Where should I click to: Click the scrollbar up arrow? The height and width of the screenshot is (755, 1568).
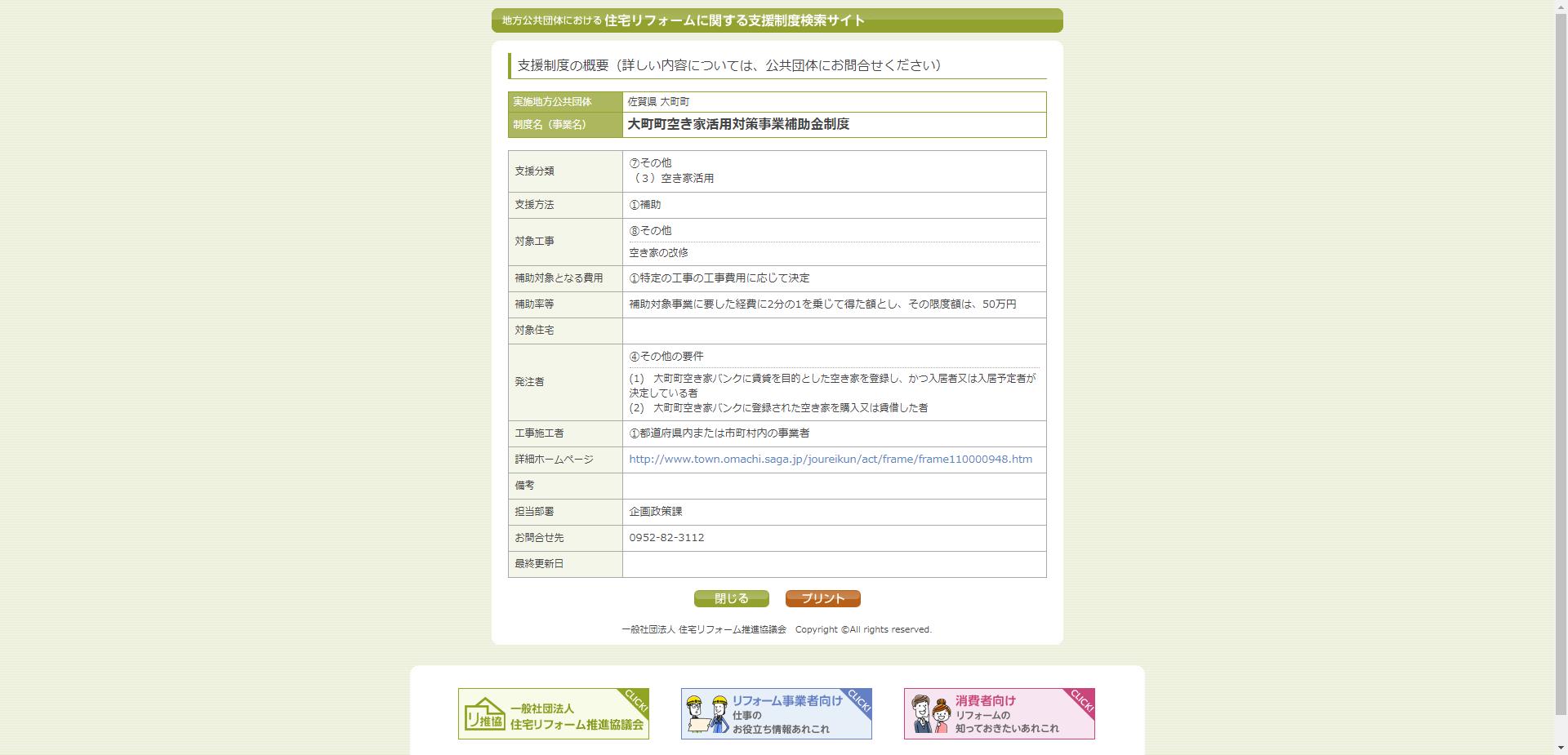pos(1561,7)
